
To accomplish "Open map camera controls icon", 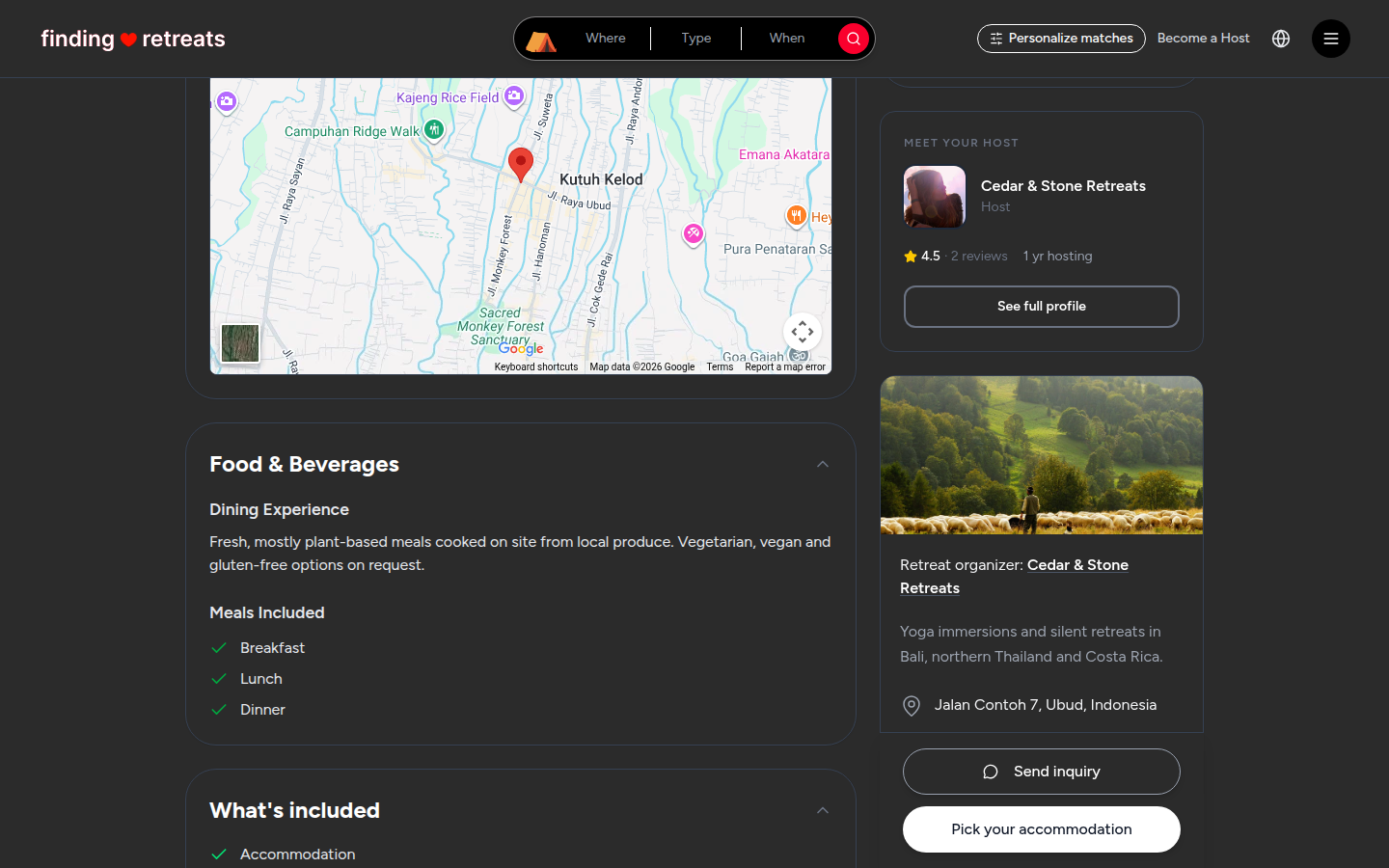I will [803, 332].
